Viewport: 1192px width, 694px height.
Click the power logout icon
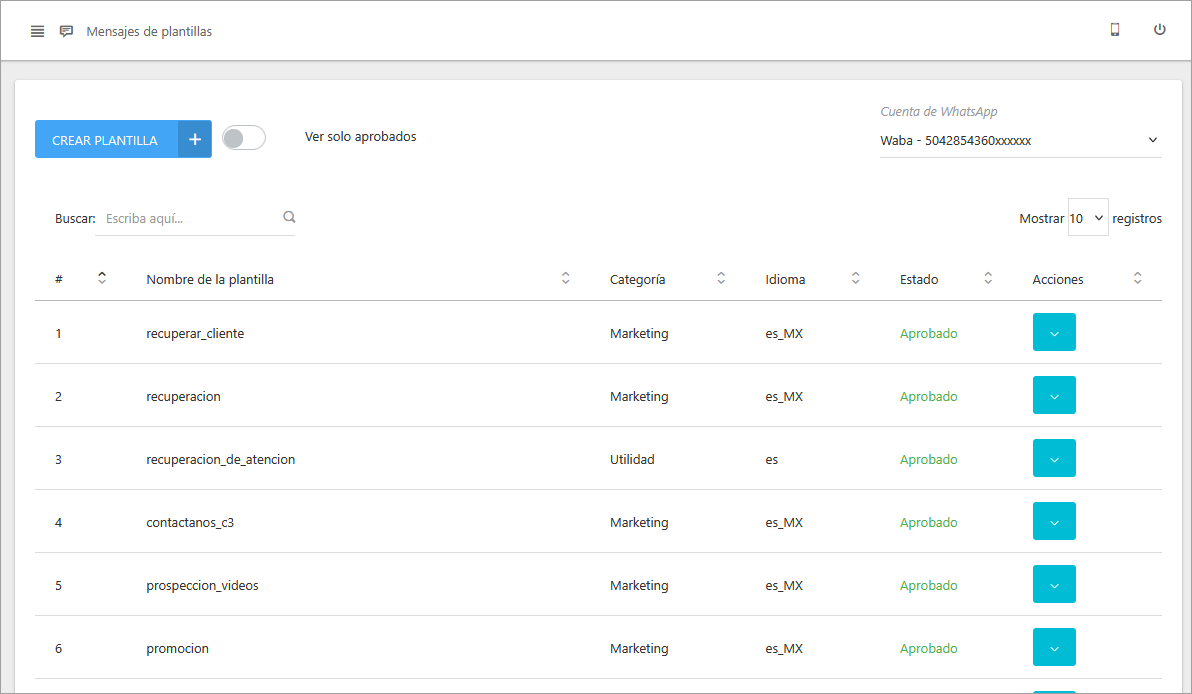point(1160,30)
